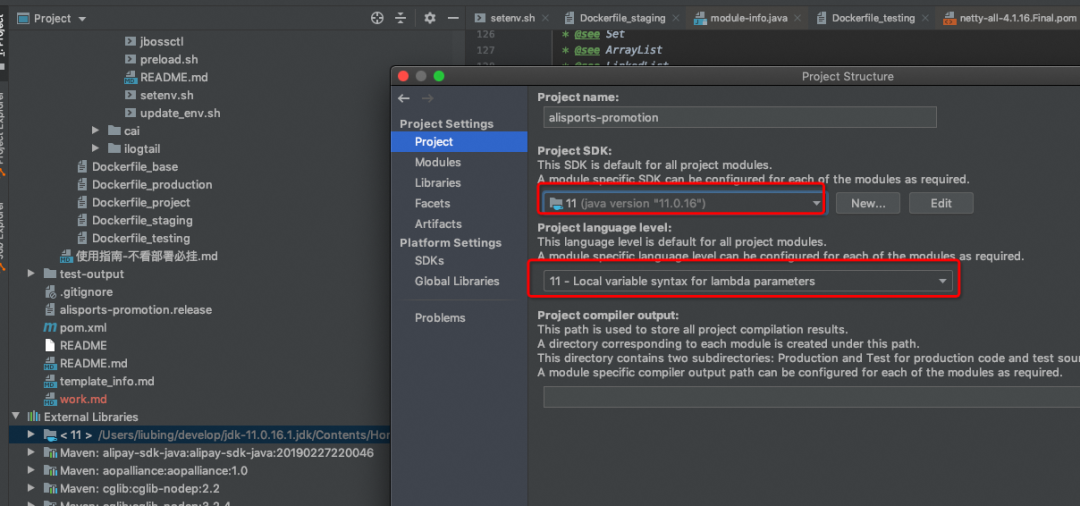Image resolution: width=1080 pixels, height=506 pixels.
Task: Select preload.sh file in tree
Action: click(169, 59)
